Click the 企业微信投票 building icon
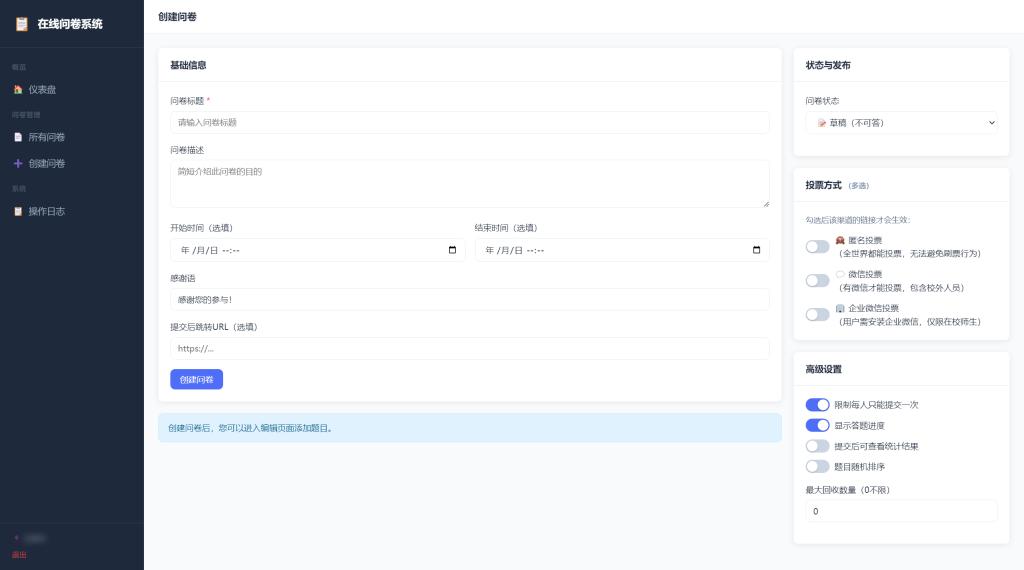 click(x=840, y=308)
